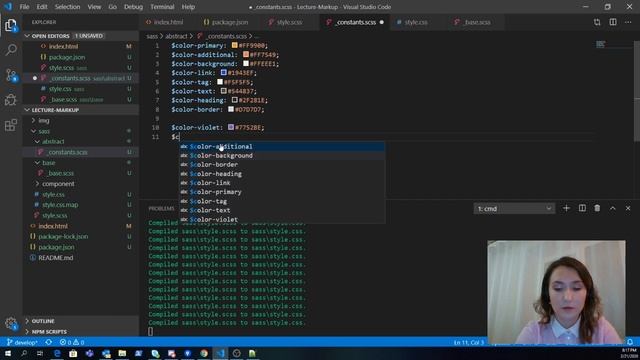Maximize the terminal panel with up chevron
The height and width of the screenshot is (360, 640).
tap(613, 208)
